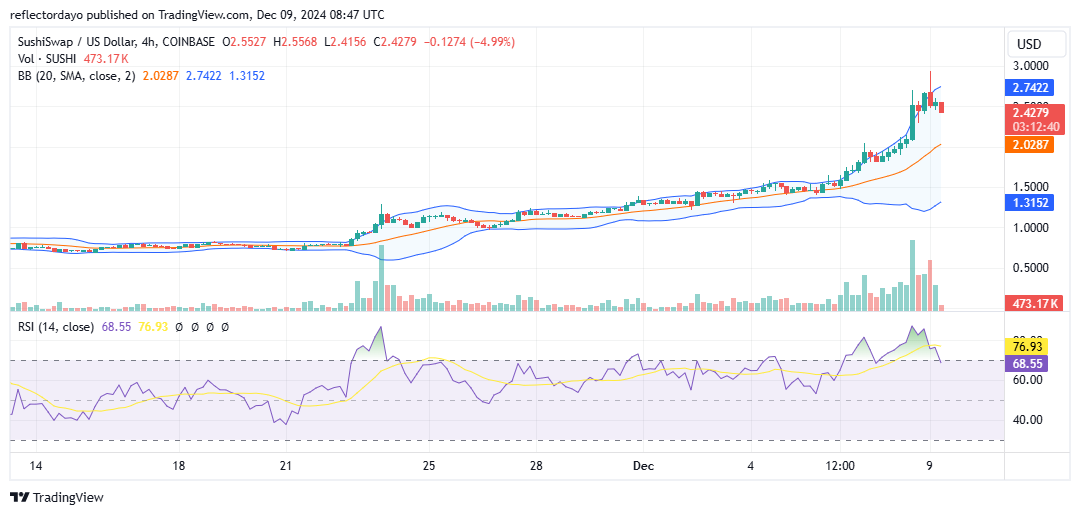
Task: Click the orange basis price label 2.0287
Action: click(1030, 145)
